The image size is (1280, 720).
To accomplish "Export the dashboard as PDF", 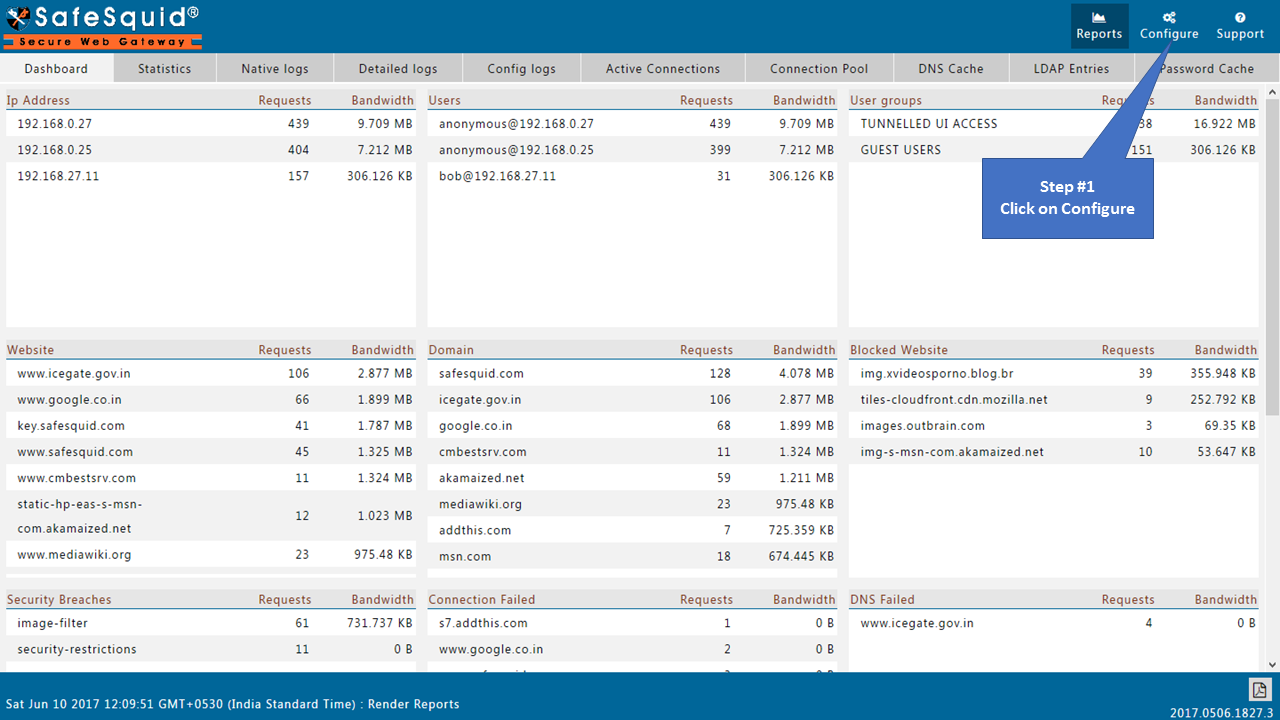I will [1259, 690].
